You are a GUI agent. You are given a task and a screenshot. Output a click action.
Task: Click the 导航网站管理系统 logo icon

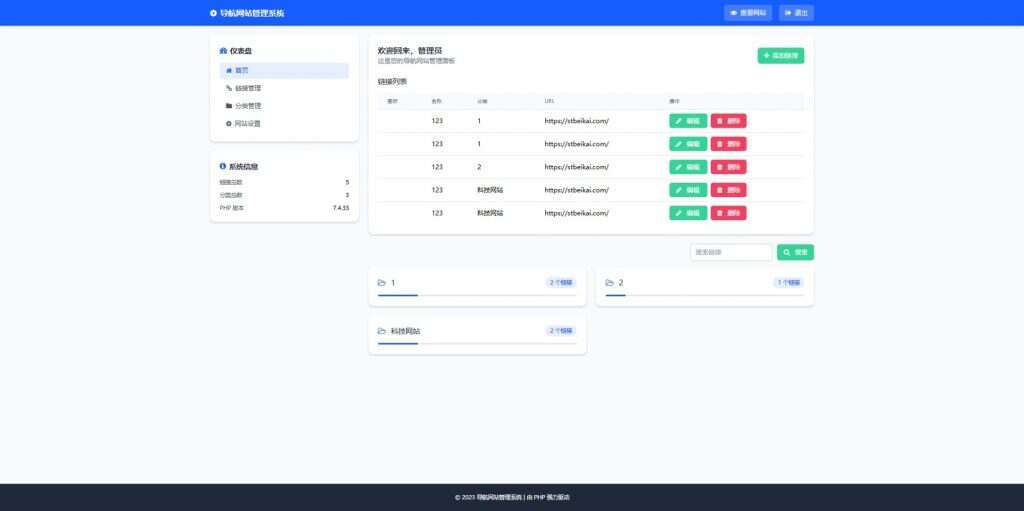coord(213,13)
